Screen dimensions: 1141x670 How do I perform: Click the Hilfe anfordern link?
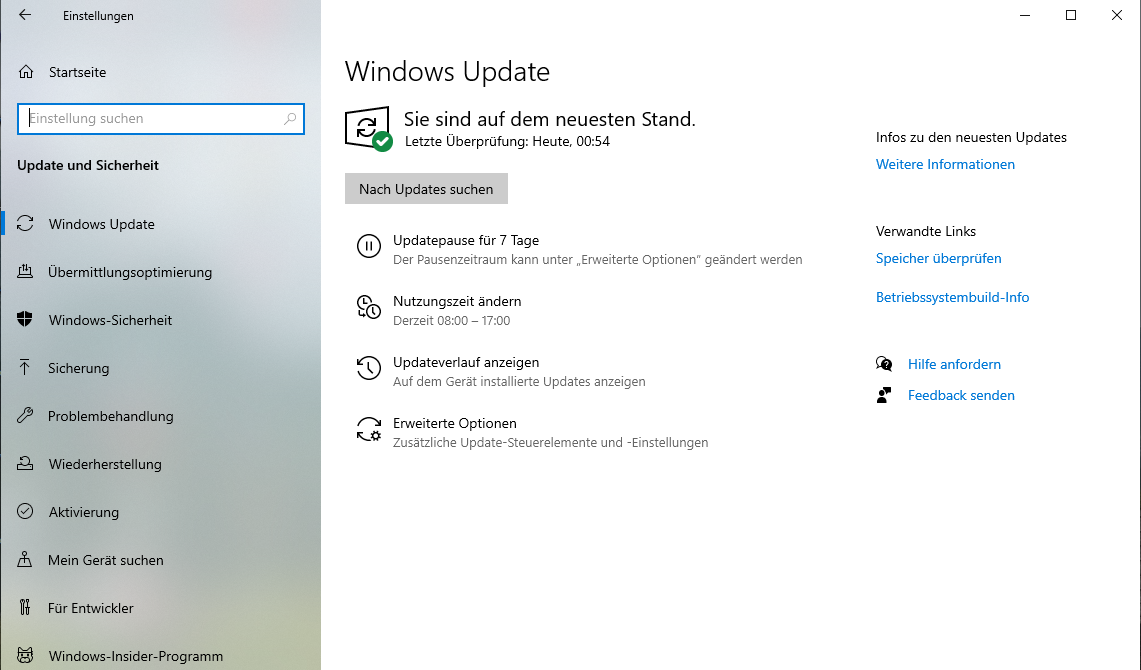click(954, 364)
